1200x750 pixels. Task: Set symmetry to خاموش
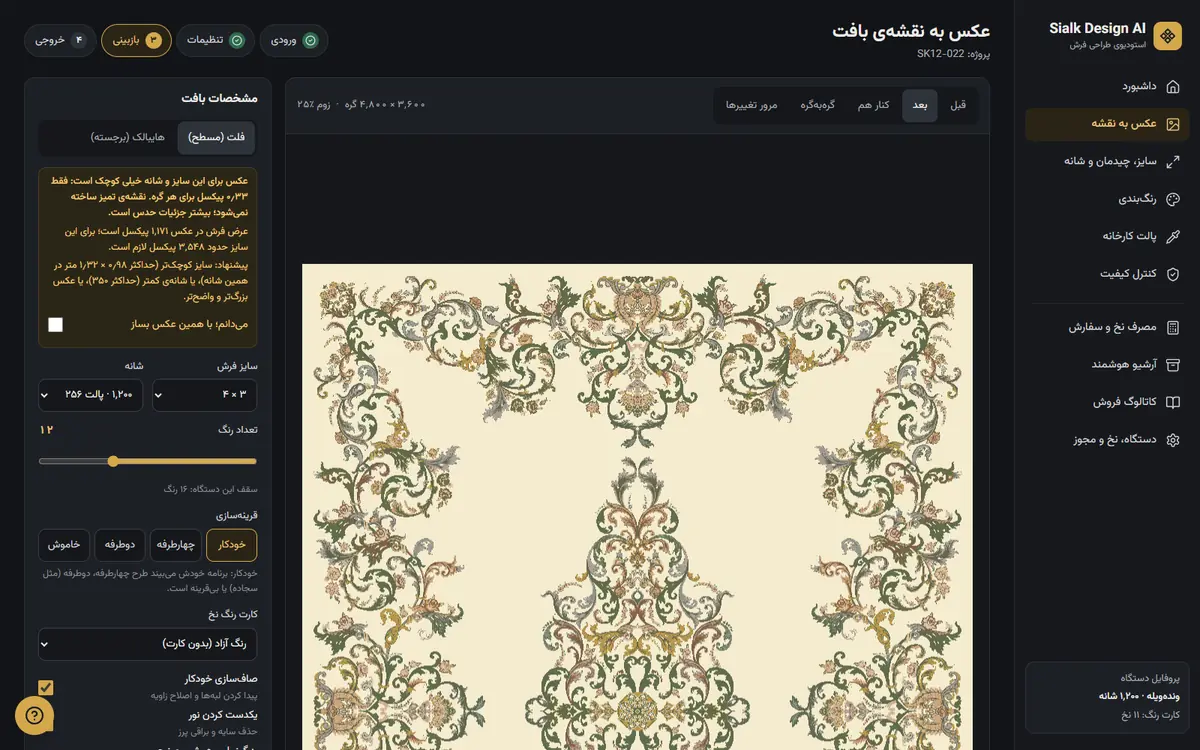(64, 545)
